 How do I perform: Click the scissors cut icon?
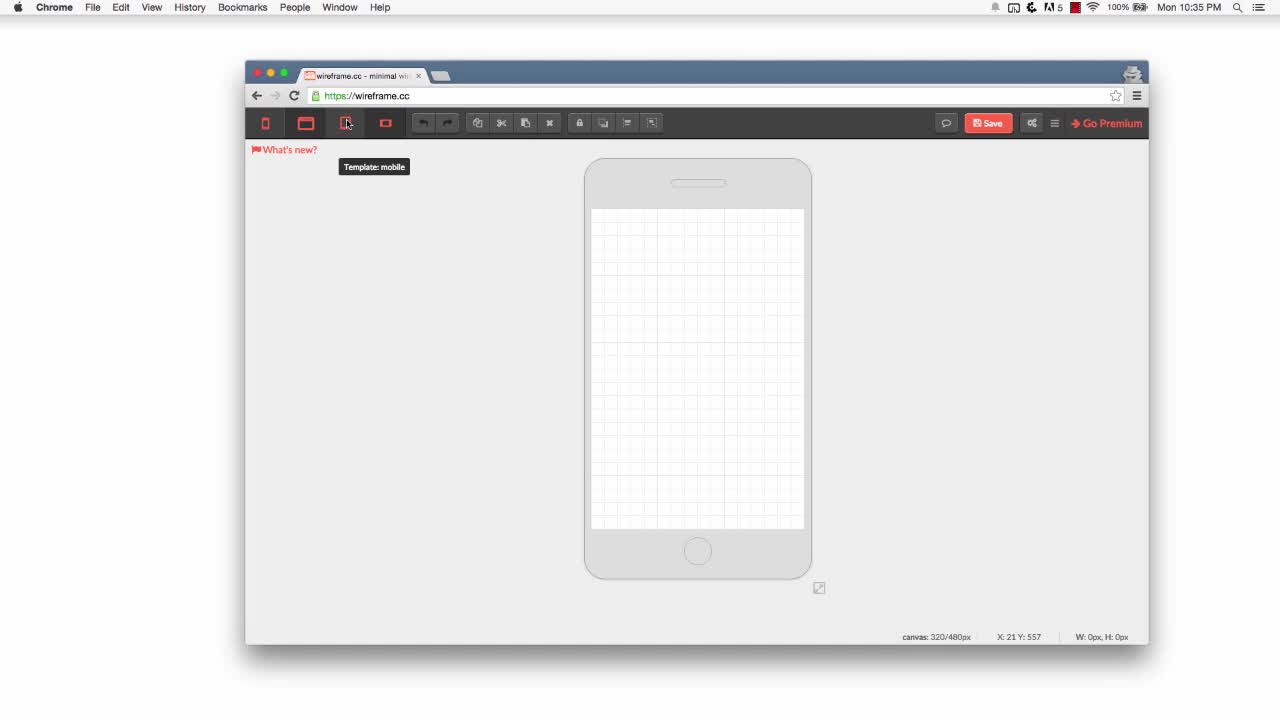pyautogui.click(x=502, y=123)
